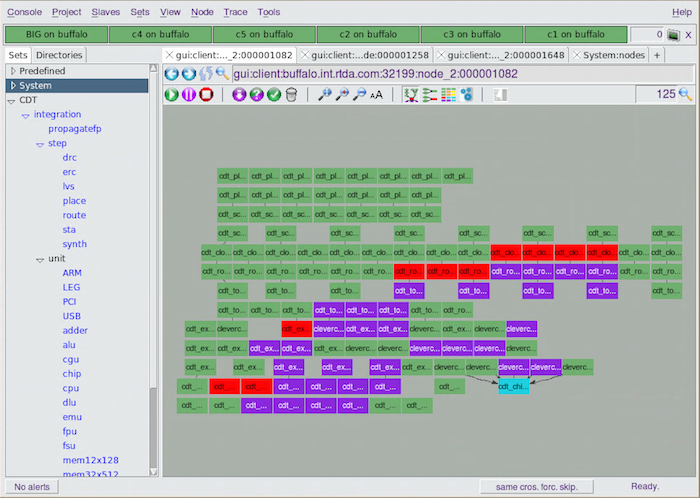
Task: Click the green checkmark toolbar icon
Action: click(x=273, y=95)
